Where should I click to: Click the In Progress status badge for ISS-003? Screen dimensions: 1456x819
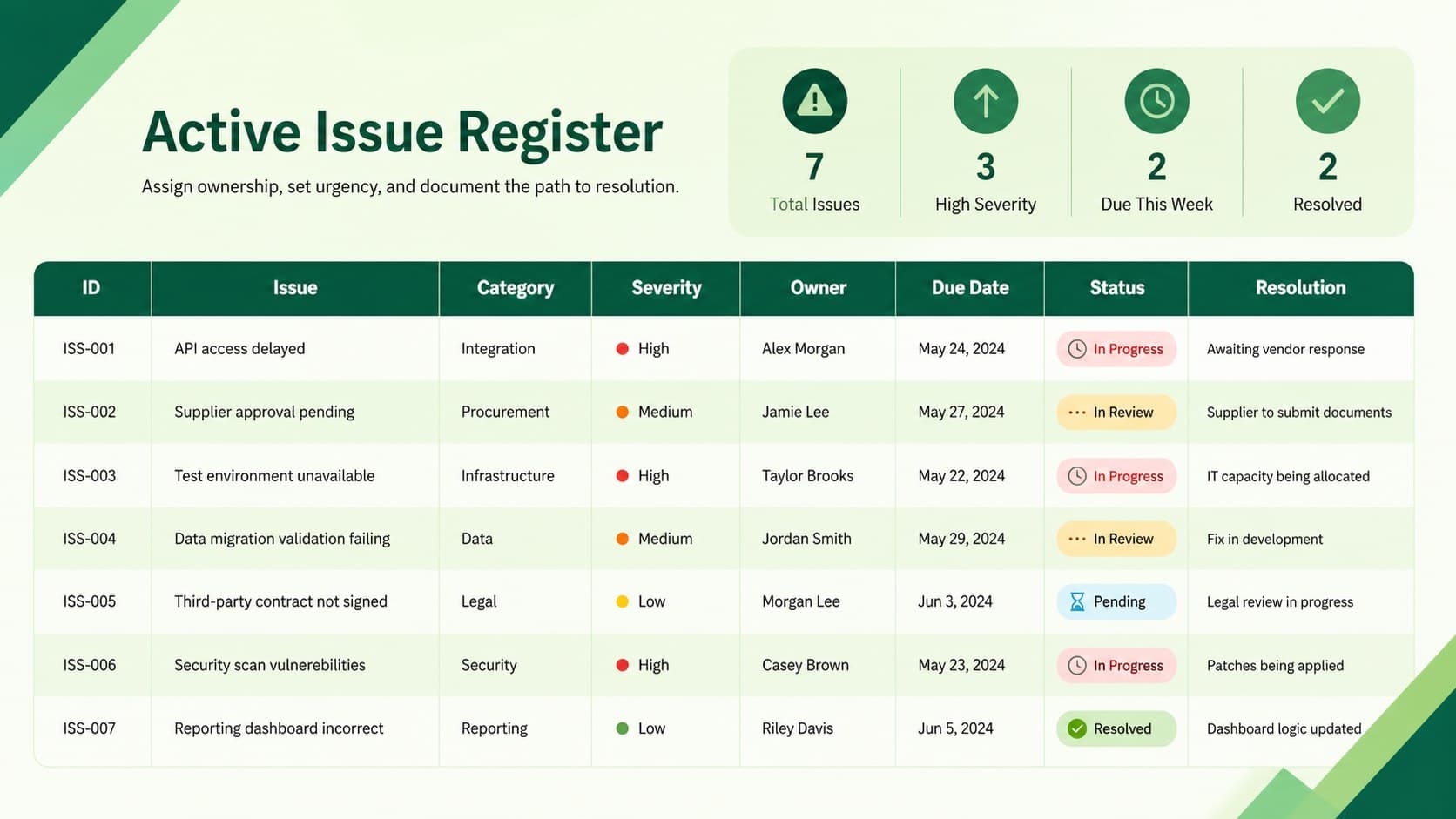(x=1116, y=476)
